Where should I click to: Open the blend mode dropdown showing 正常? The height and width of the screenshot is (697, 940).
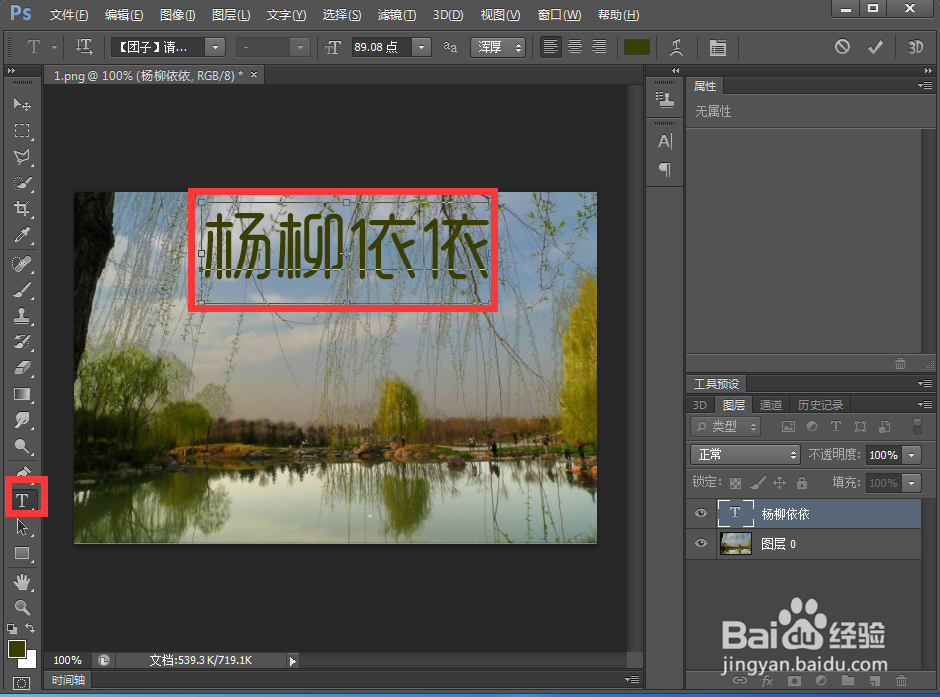pyautogui.click(x=744, y=455)
